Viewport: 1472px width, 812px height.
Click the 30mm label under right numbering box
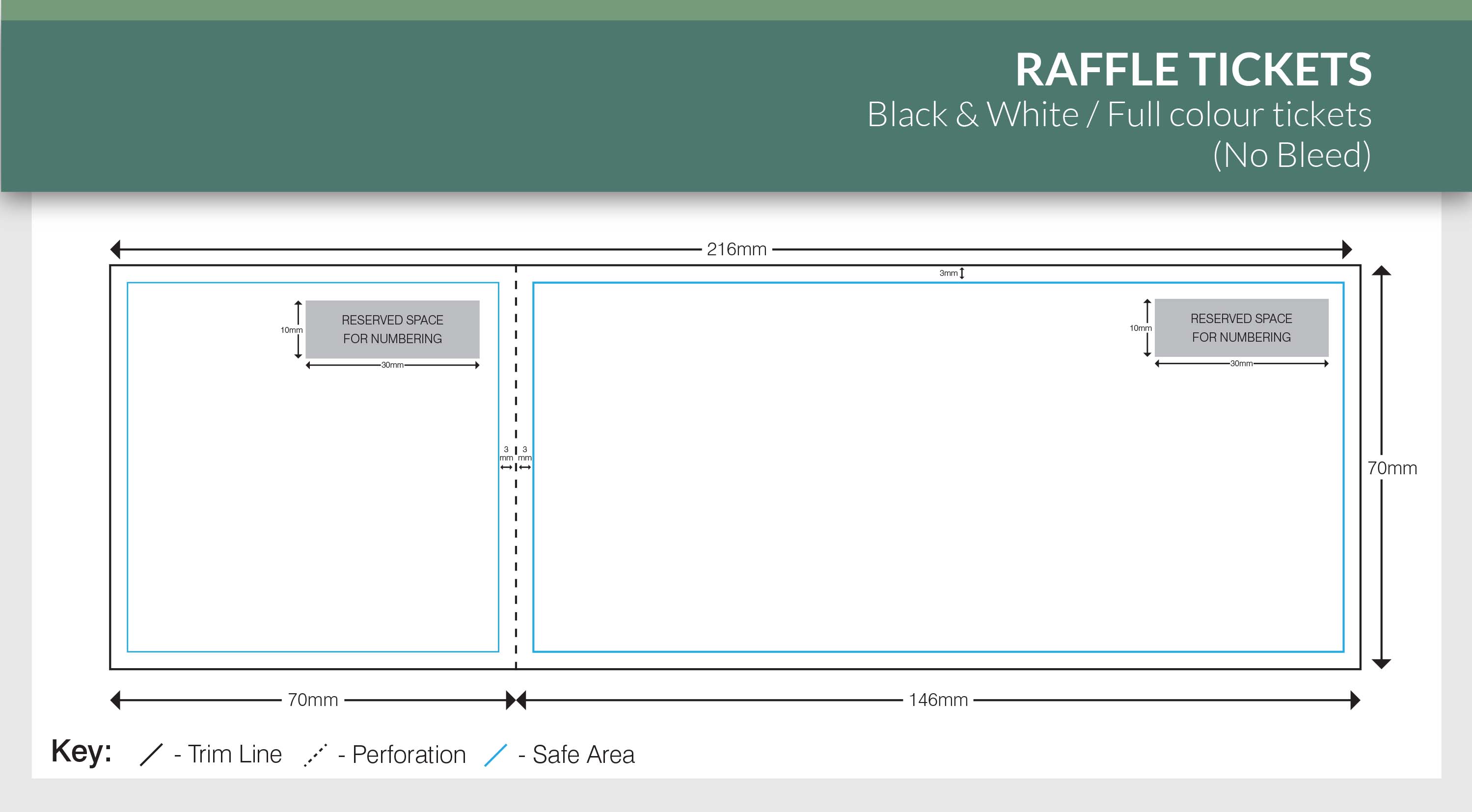click(x=1241, y=363)
